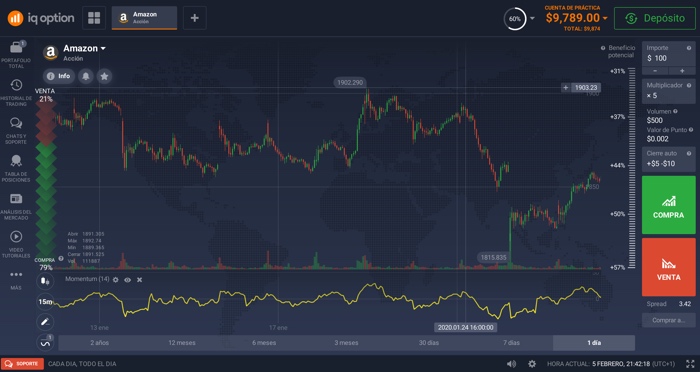700x372 pixels.
Task: Open Cierre auto +$5 -$10 settings
Action: [668, 159]
